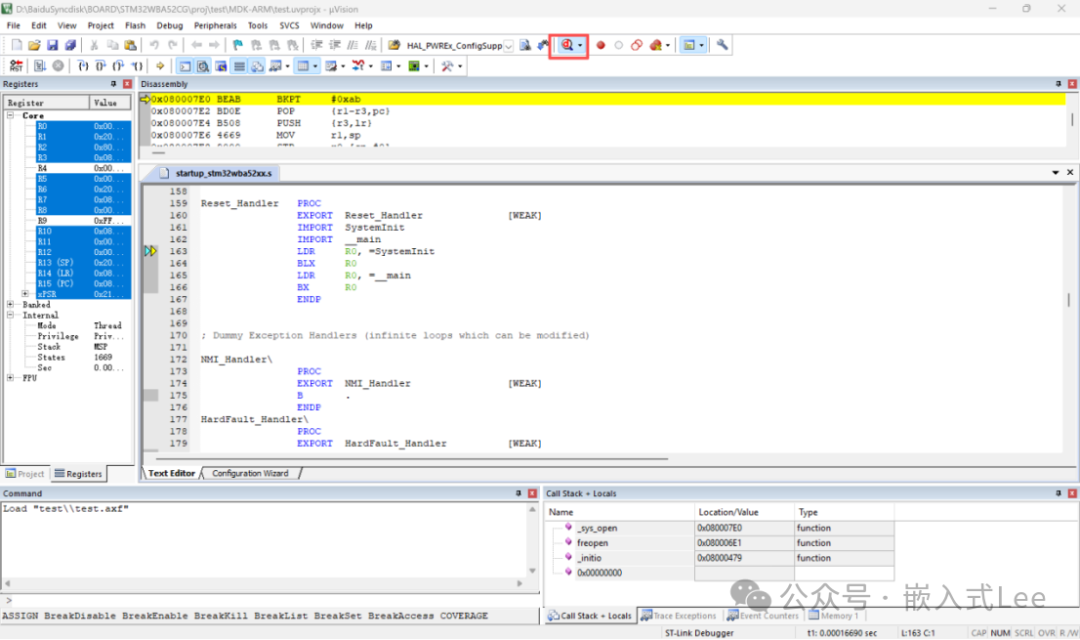Toggle the Command Window button
Screen dimensions: 1080x640
pyautogui.click(x=186, y=66)
